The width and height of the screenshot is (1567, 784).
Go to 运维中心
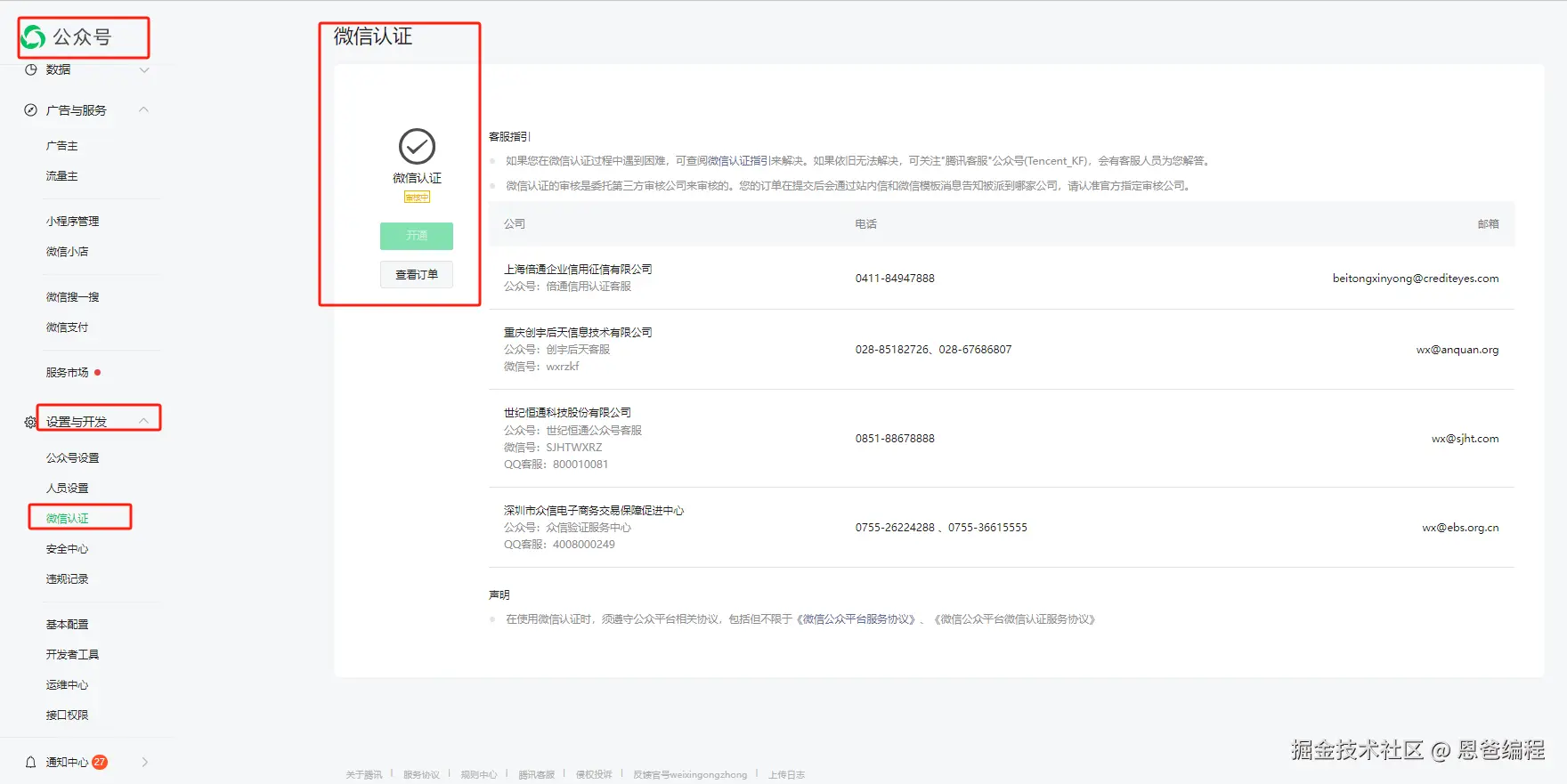pos(68,685)
